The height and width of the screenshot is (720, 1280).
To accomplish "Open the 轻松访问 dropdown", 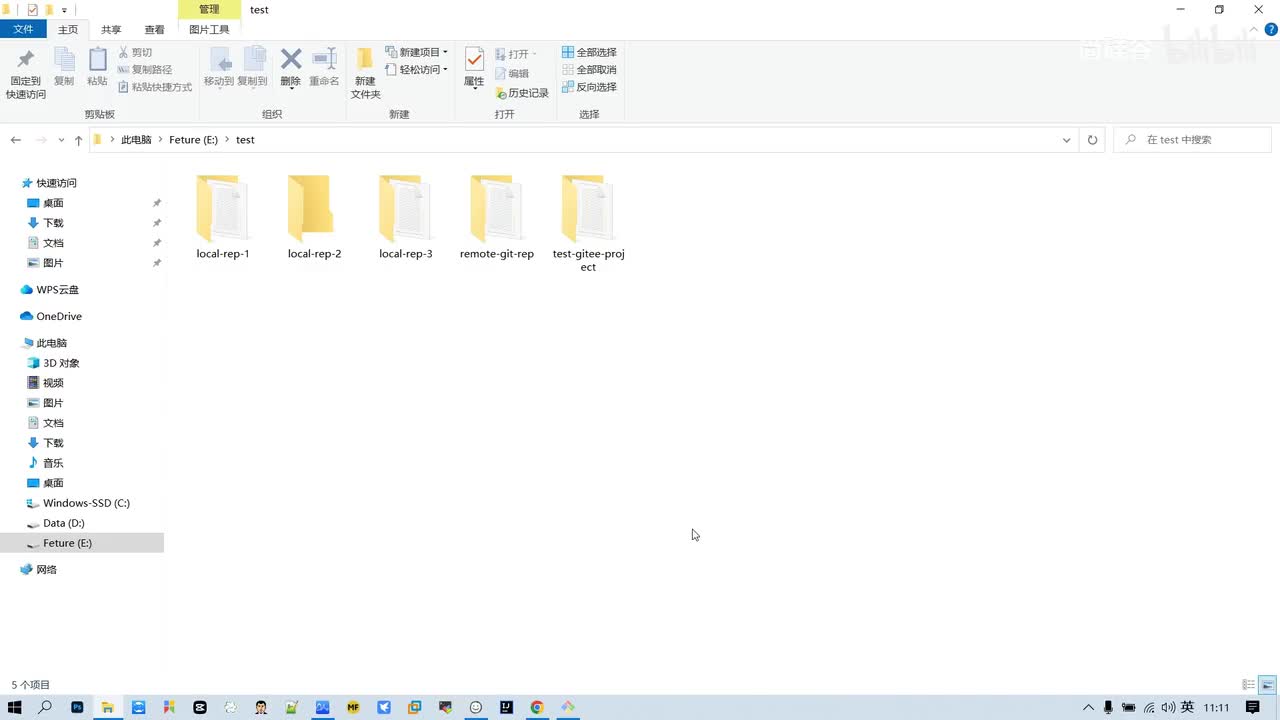I will click(417, 69).
